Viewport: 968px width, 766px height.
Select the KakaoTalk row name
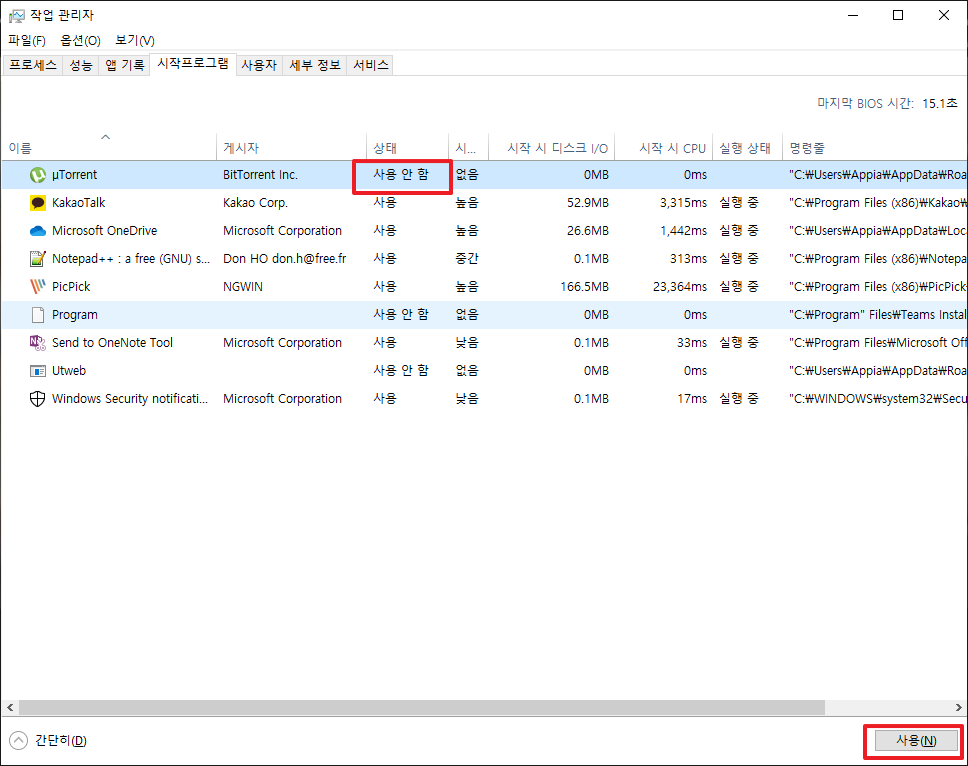pos(79,202)
